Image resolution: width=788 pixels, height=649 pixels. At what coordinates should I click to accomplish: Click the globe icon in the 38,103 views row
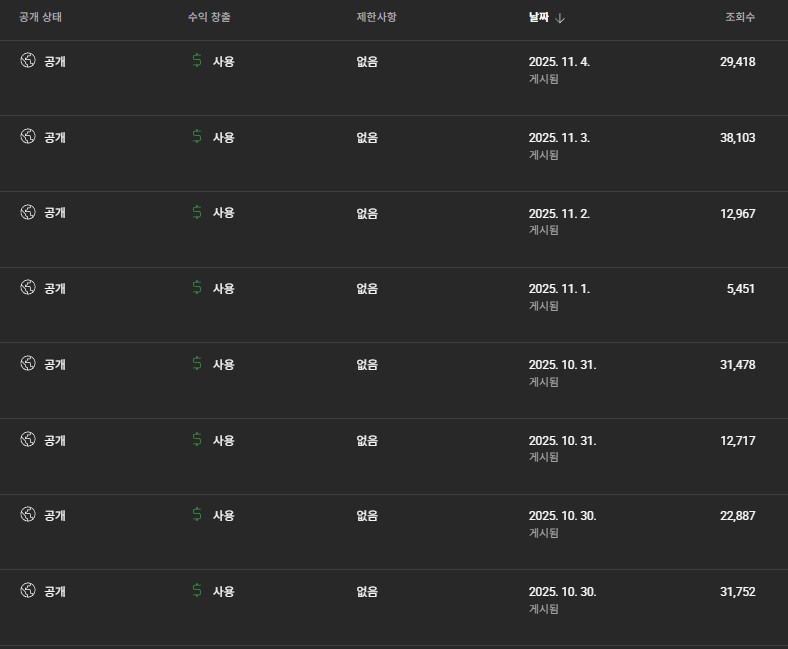[28, 137]
